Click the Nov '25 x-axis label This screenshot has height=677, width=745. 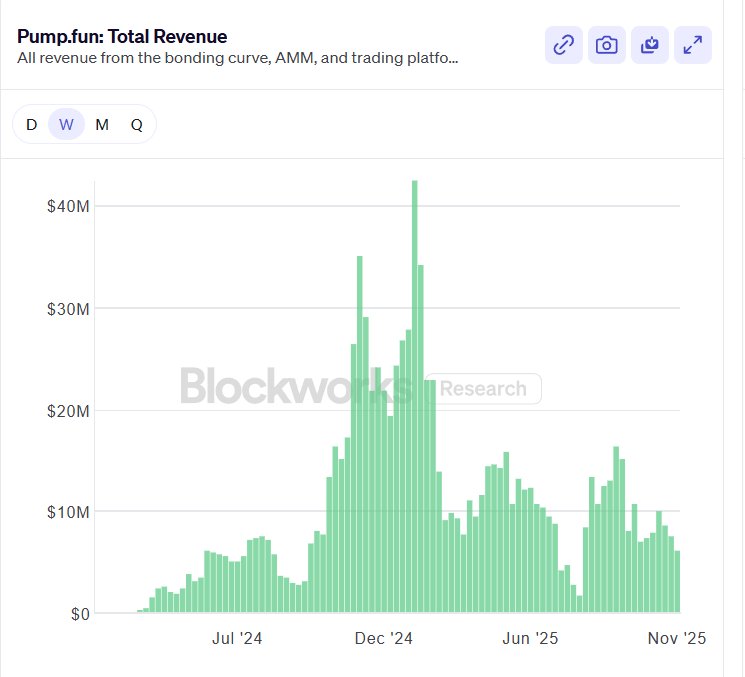click(677, 639)
